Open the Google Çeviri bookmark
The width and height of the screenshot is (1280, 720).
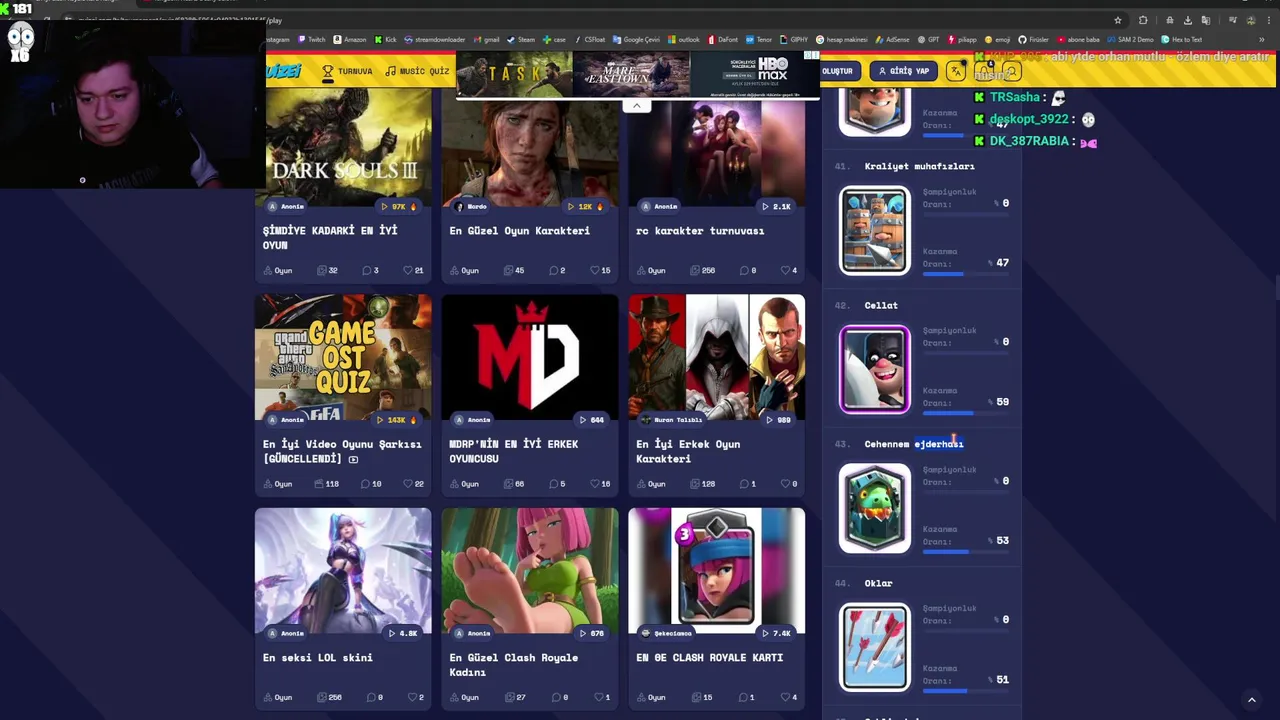pyautogui.click(x=636, y=40)
